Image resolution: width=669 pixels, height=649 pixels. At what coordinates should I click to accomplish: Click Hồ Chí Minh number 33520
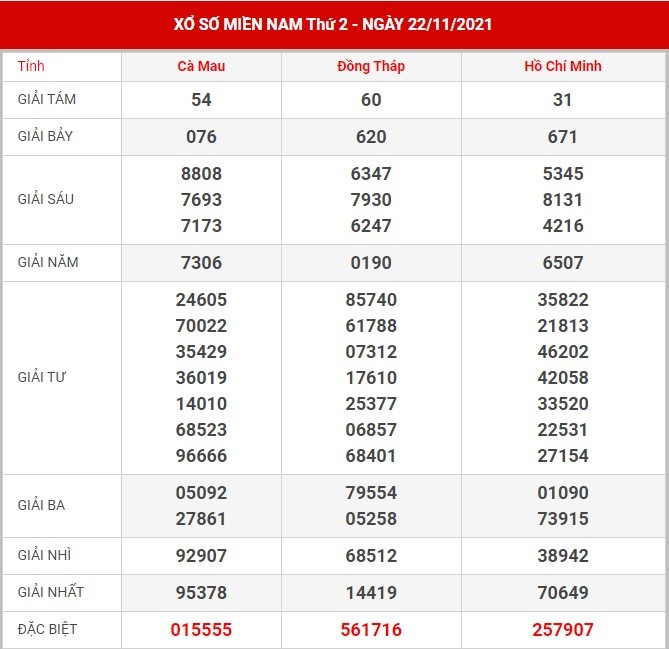pos(562,404)
